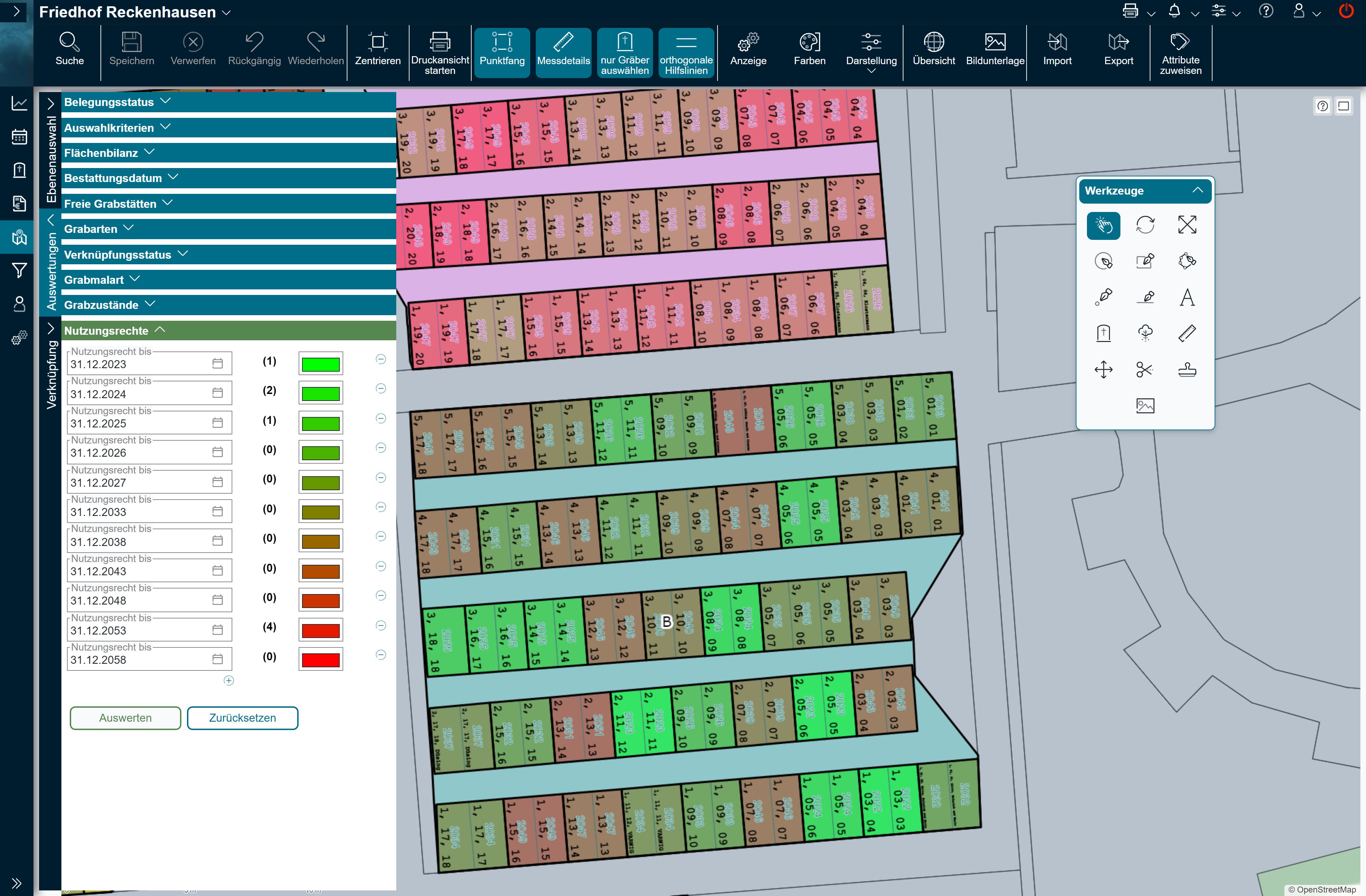
Task: Choose the text 'A' tool in Werkzeuge
Action: click(x=1187, y=297)
